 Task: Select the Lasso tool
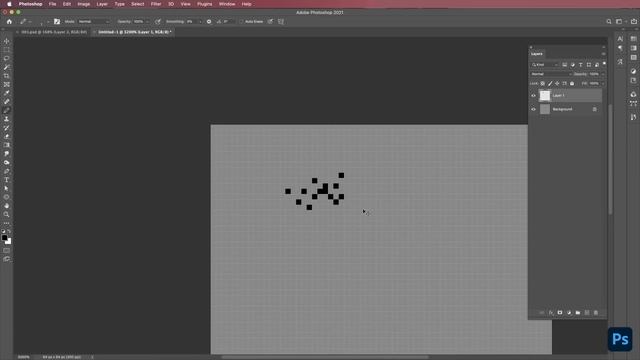[x=7, y=58]
